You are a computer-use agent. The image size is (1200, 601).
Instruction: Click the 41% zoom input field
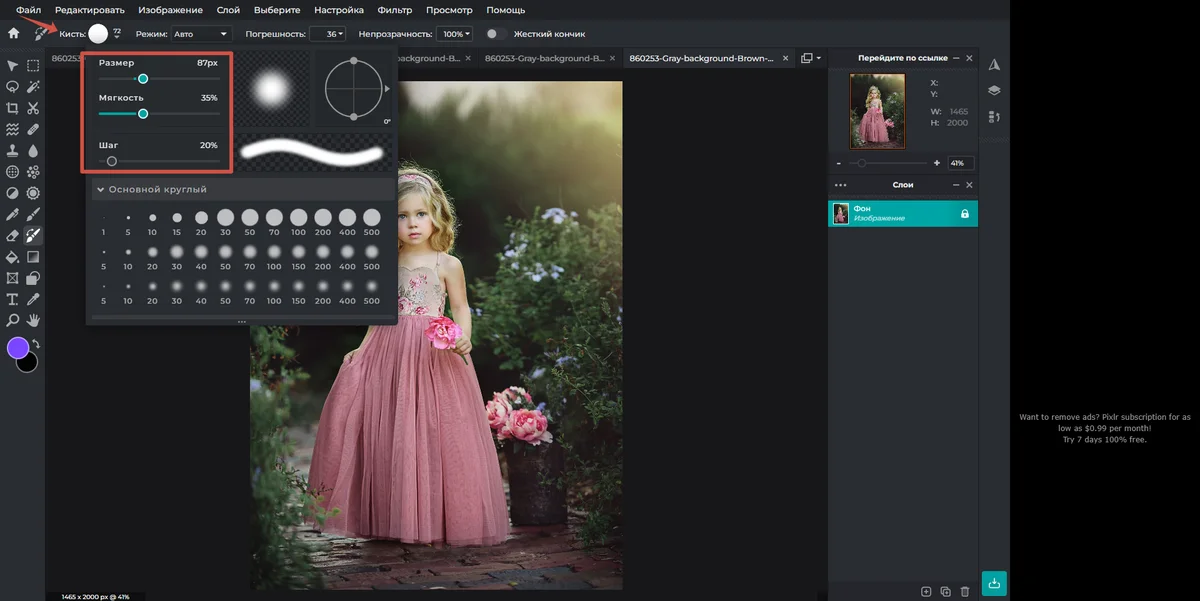pyautogui.click(x=960, y=163)
